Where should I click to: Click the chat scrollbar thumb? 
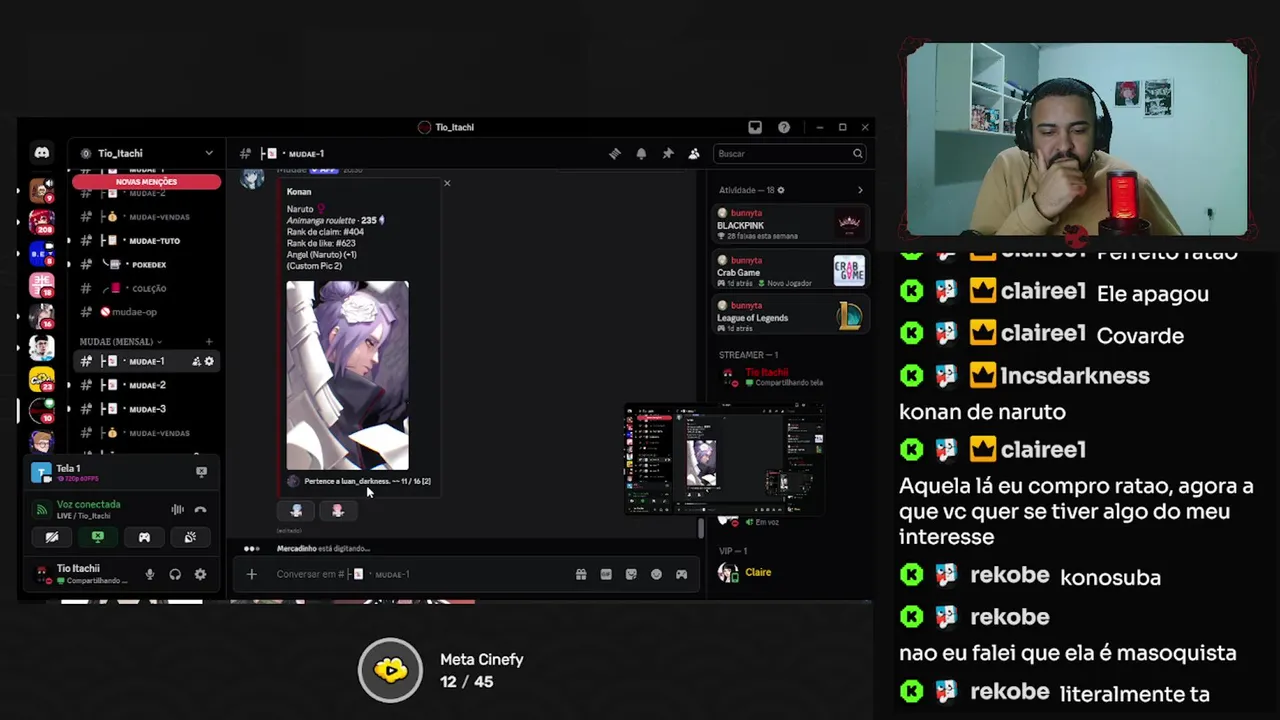(700, 528)
